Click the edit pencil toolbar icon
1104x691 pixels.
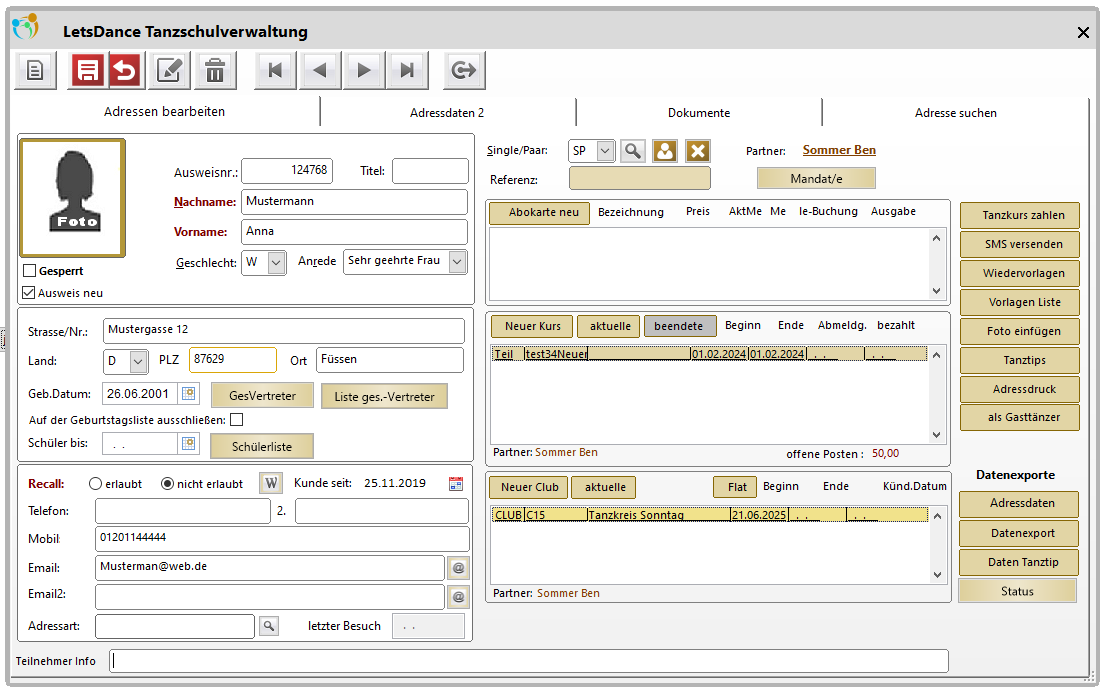pyautogui.click(x=170, y=70)
